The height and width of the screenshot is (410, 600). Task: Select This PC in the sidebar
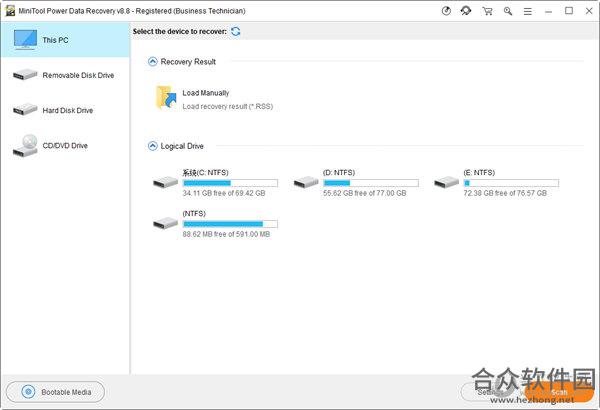point(65,40)
